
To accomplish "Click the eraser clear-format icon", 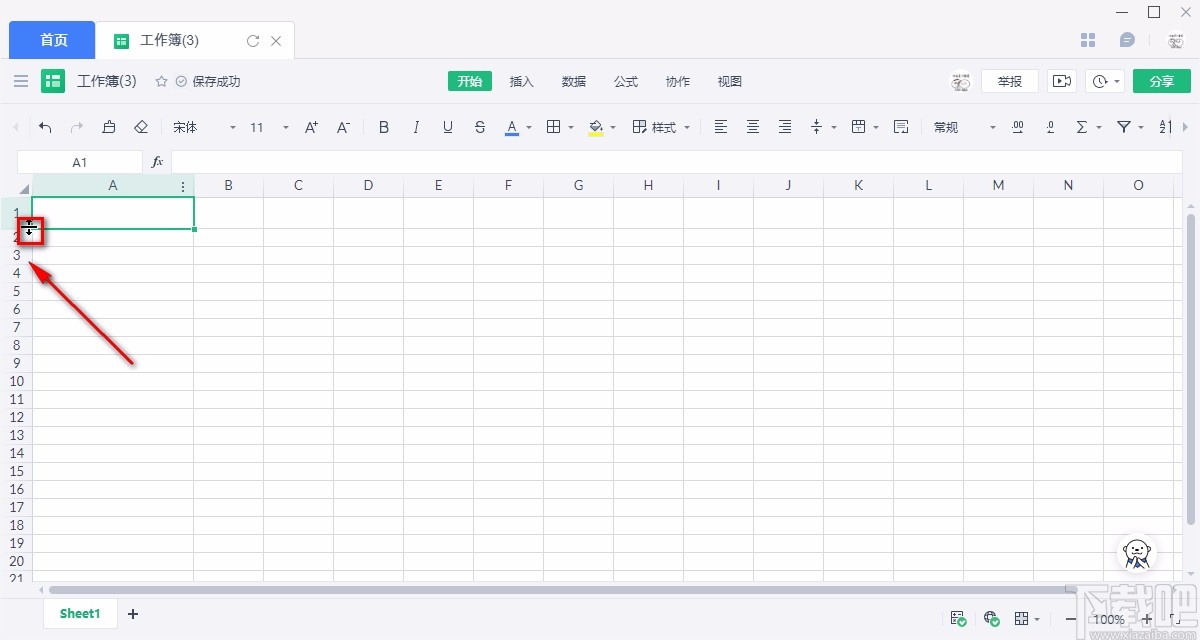I will coord(141,127).
